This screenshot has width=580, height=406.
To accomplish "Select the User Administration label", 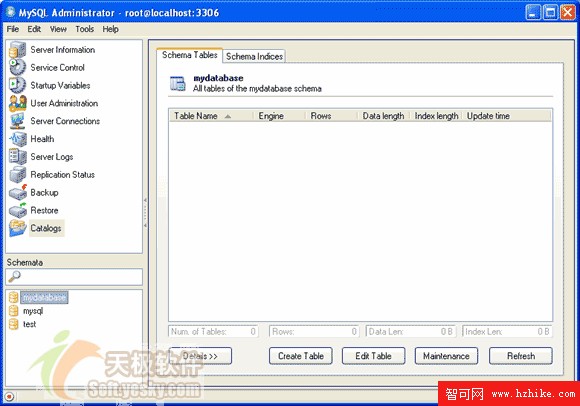I will point(64,103).
